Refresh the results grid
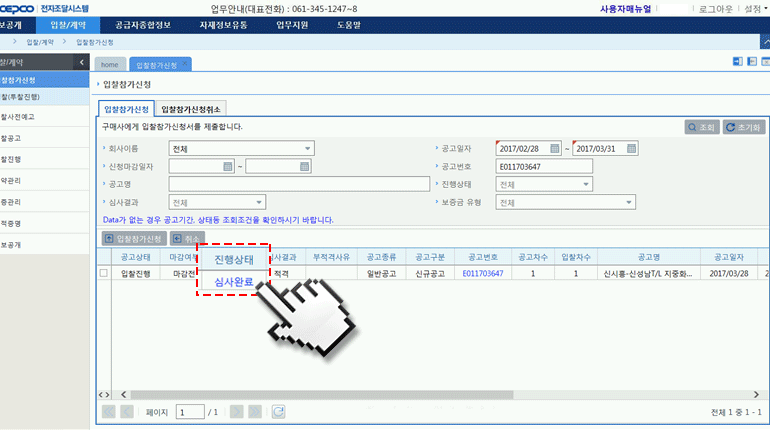This screenshot has height=430, width=770. tap(278, 412)
